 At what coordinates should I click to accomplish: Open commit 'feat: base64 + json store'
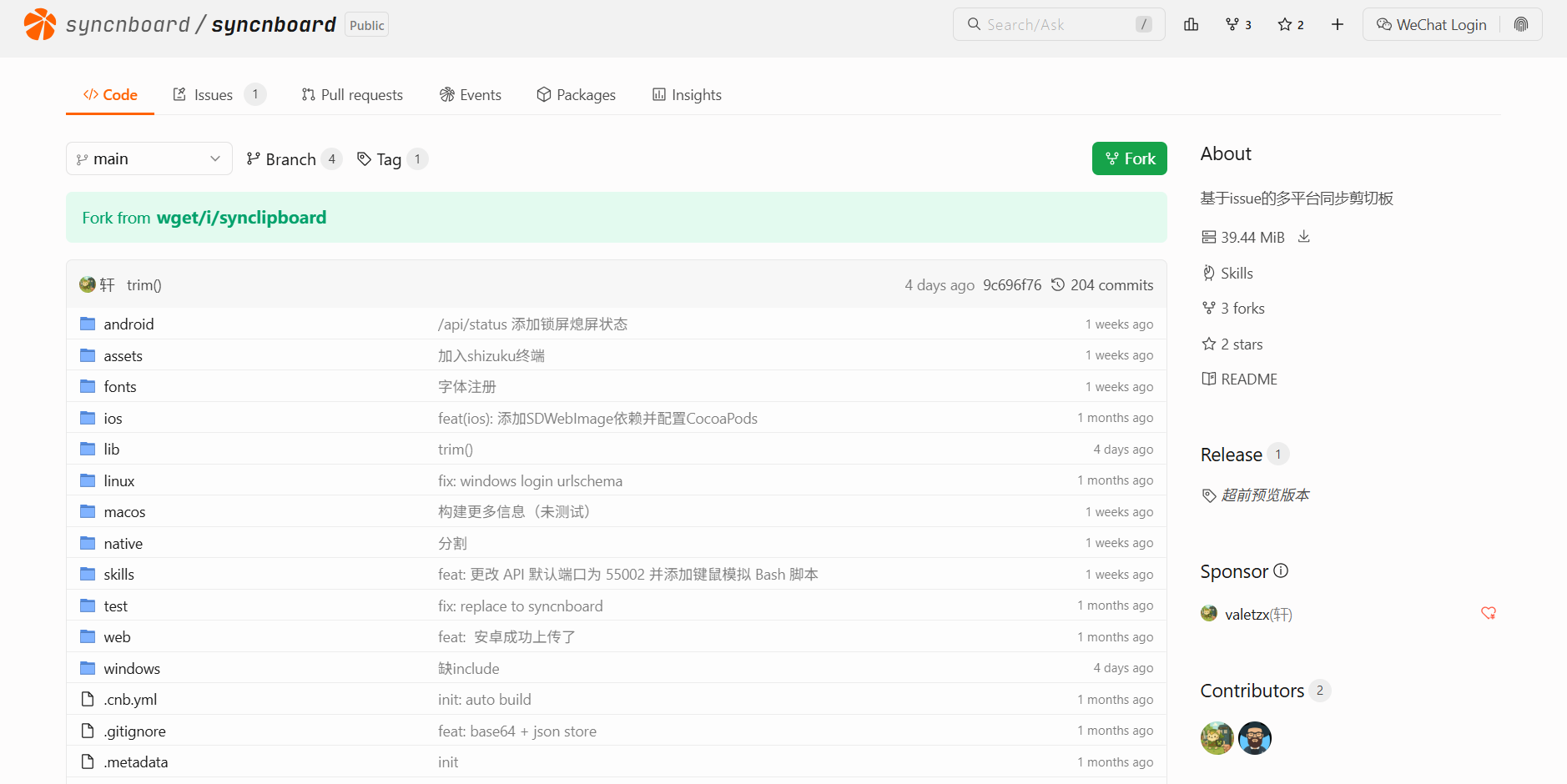(517, 731)
